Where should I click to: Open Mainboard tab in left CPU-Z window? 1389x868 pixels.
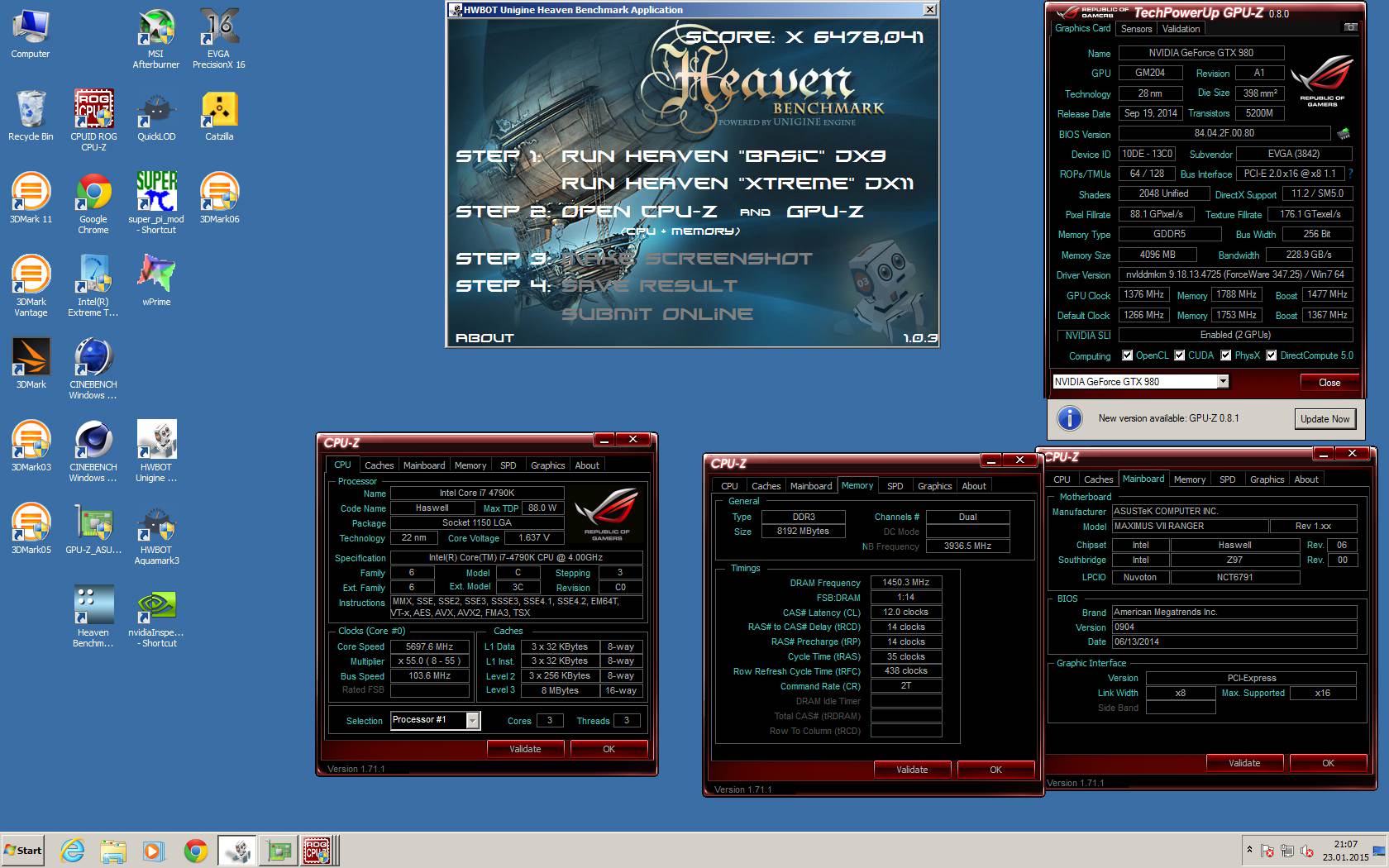click(424, 465)
